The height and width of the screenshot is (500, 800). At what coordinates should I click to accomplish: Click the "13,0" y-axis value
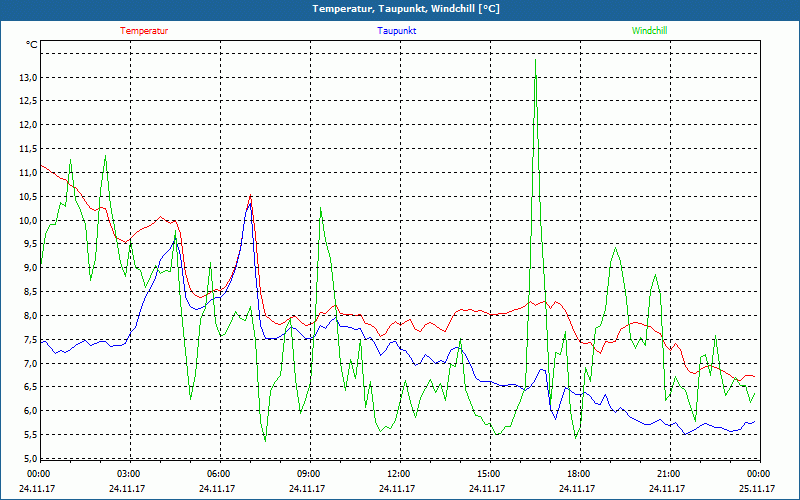(x=29, y=78)
